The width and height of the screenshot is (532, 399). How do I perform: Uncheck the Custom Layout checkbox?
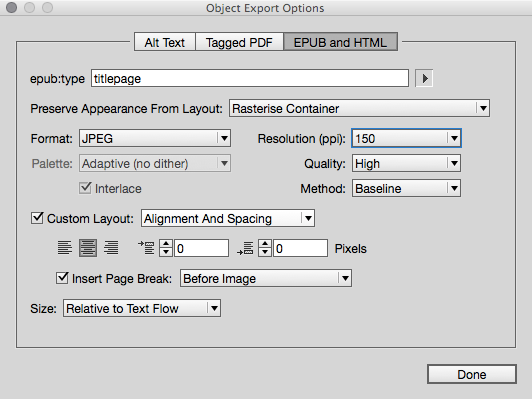click(37, 218)
